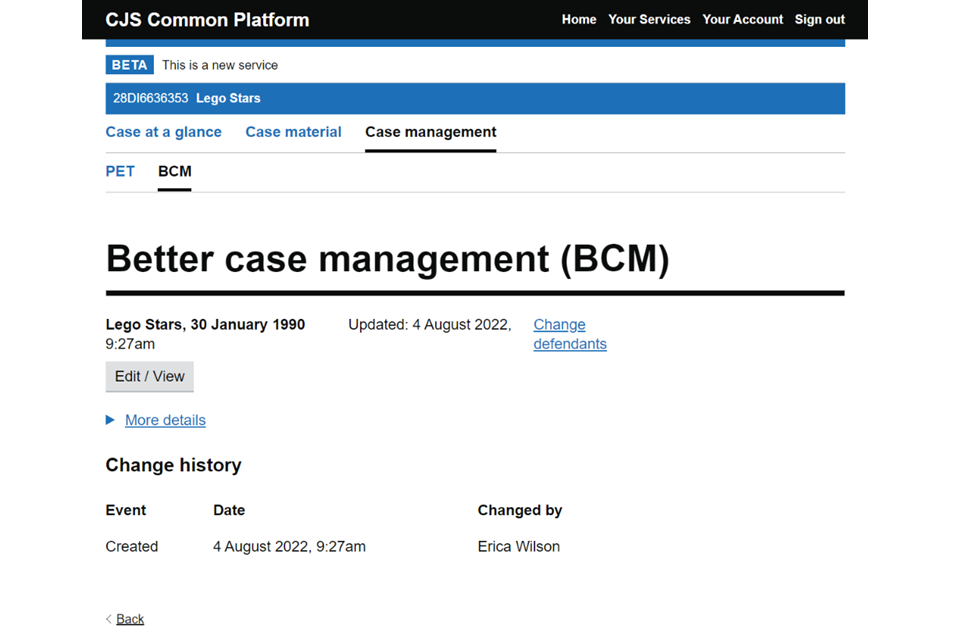The height and width of the screenshot is (640, 960).
Task: Click the More details disclosure triangle
Action: point(110,420)
